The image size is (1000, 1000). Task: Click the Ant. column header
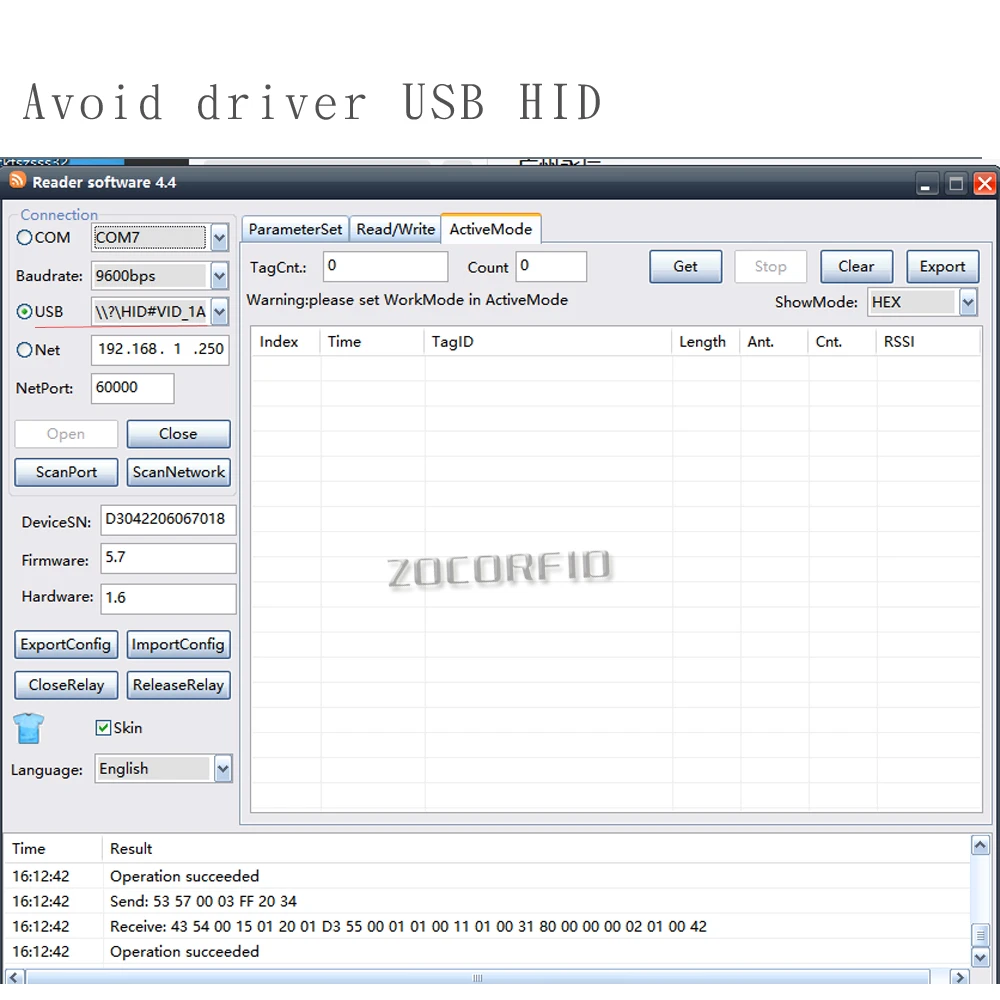774,342
